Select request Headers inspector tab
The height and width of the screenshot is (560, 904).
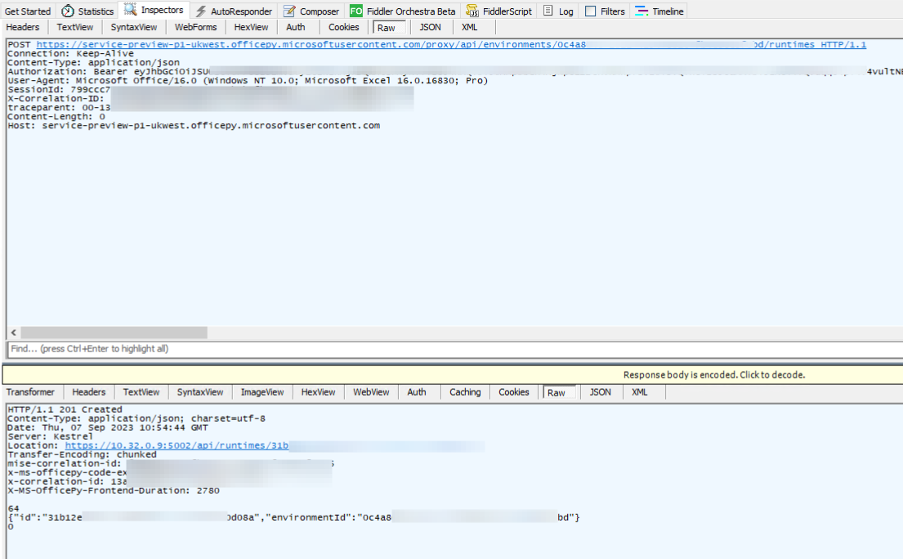click(22, 27)
